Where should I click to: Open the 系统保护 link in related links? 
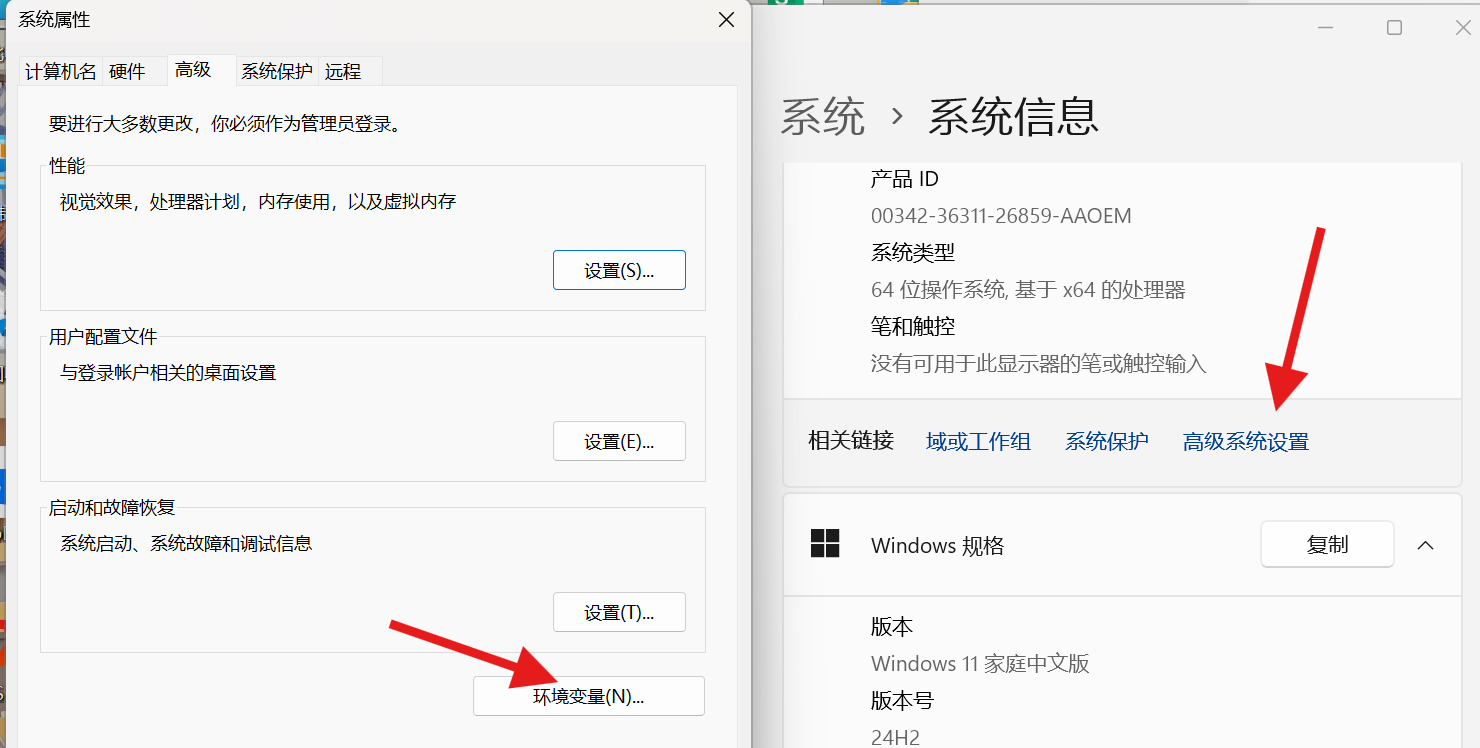pos(1107,441)
